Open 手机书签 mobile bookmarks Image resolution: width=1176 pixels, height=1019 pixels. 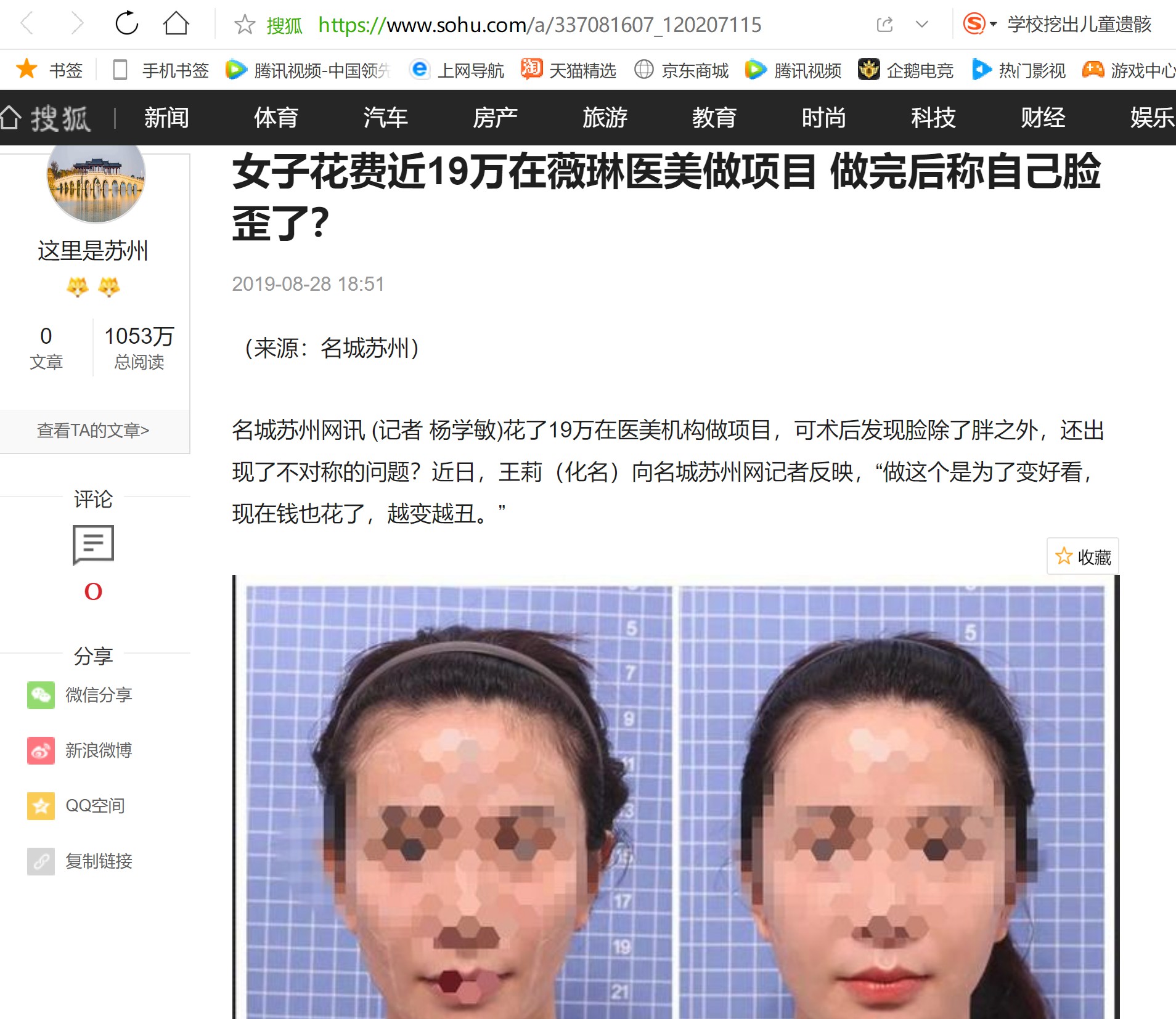[x=161, y=70]
